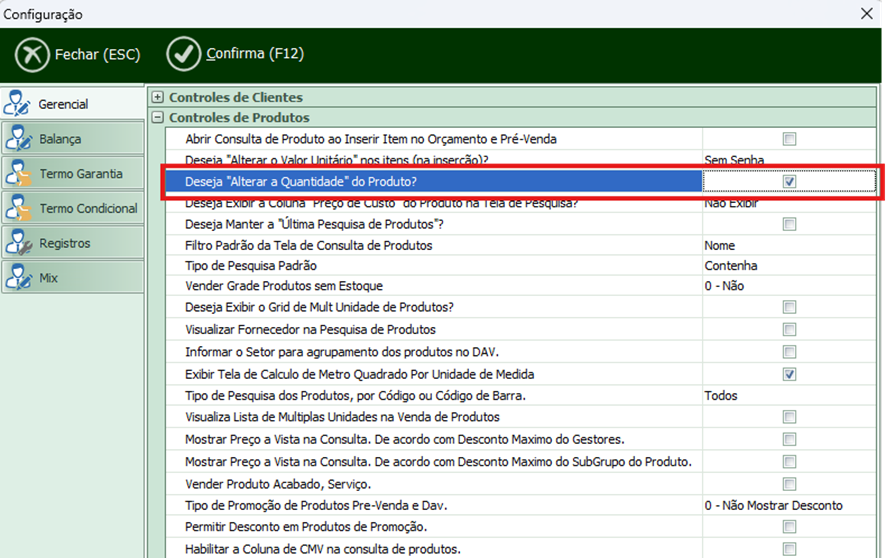886x558 pixels.
Task: Select the Mix sidebar icon
Action: tap(17, 278)
